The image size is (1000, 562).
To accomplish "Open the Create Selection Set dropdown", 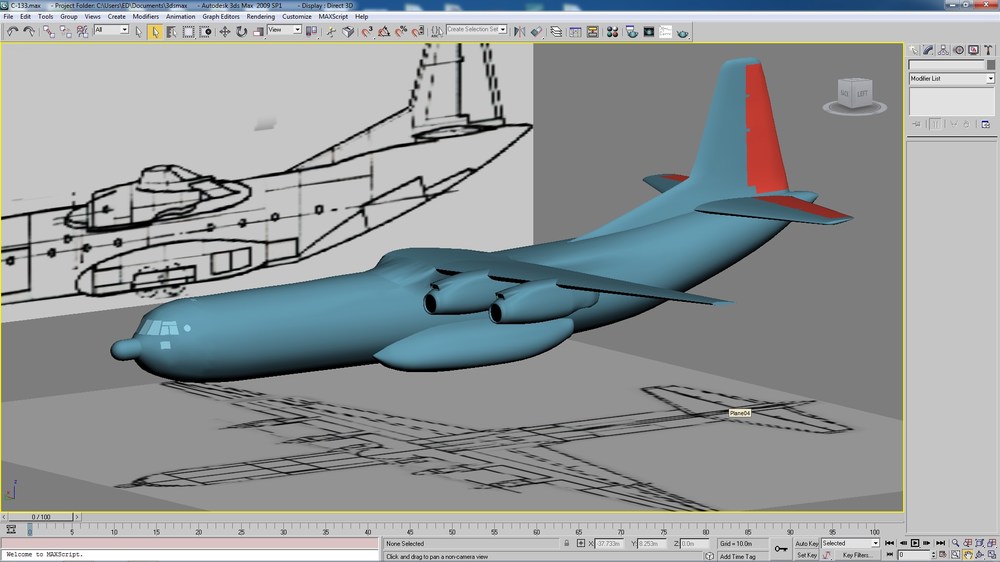I will [476, 29].
